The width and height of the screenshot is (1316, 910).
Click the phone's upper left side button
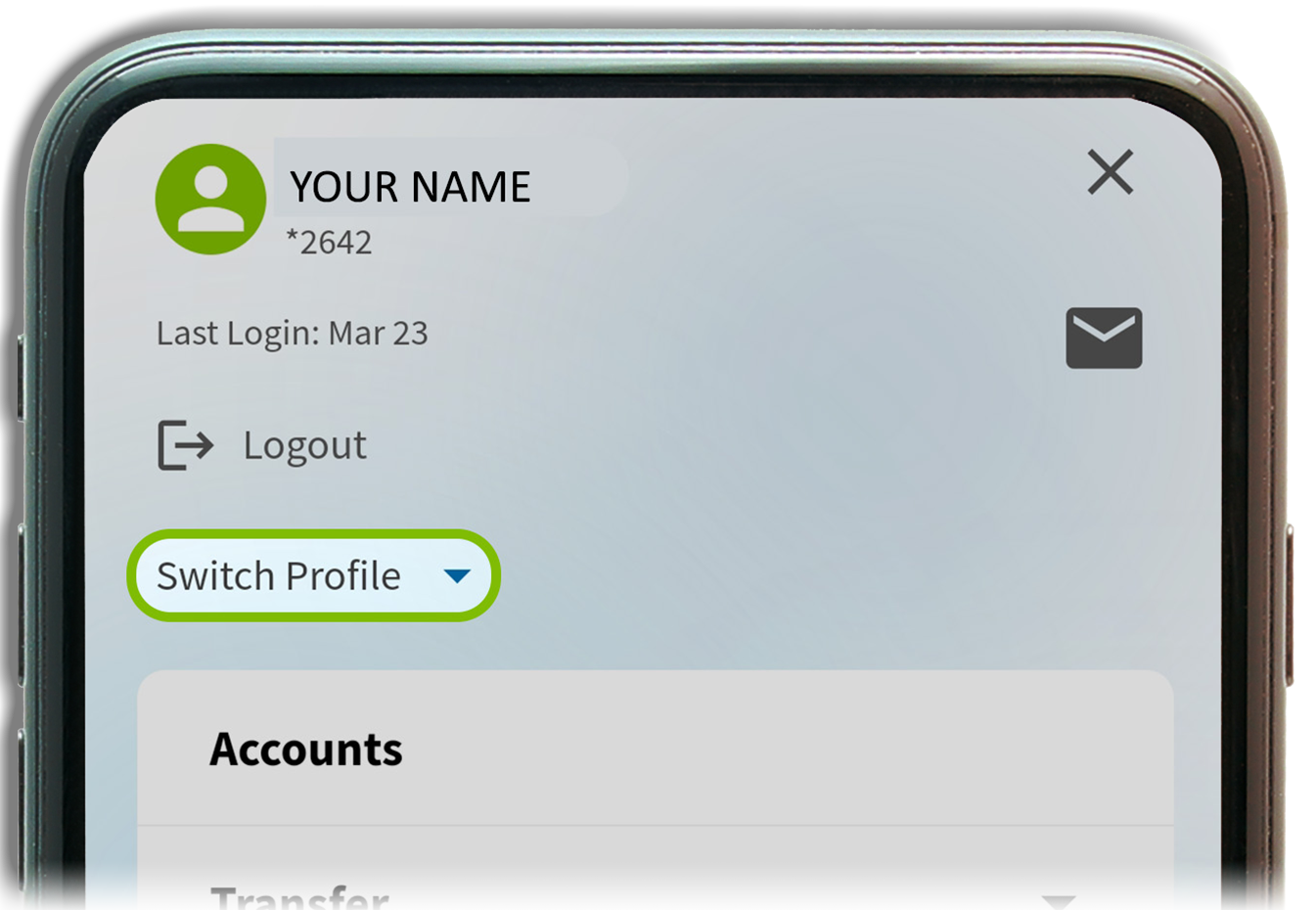point(21,378)
